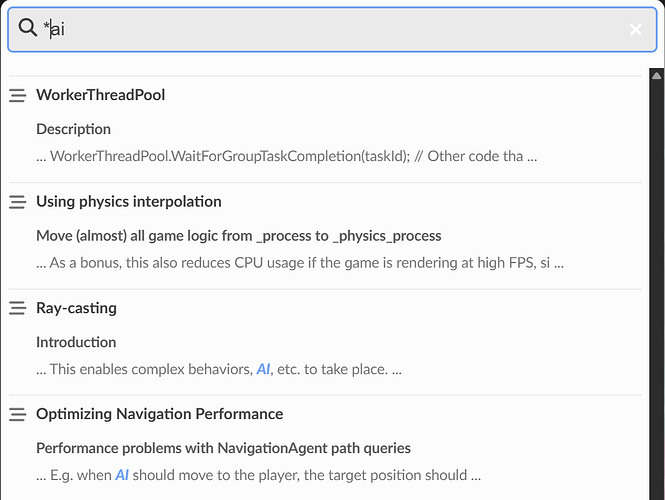Select the 'As a bonus' CPU usage snippet
This screenshot has height=500, width=665.
300,264
